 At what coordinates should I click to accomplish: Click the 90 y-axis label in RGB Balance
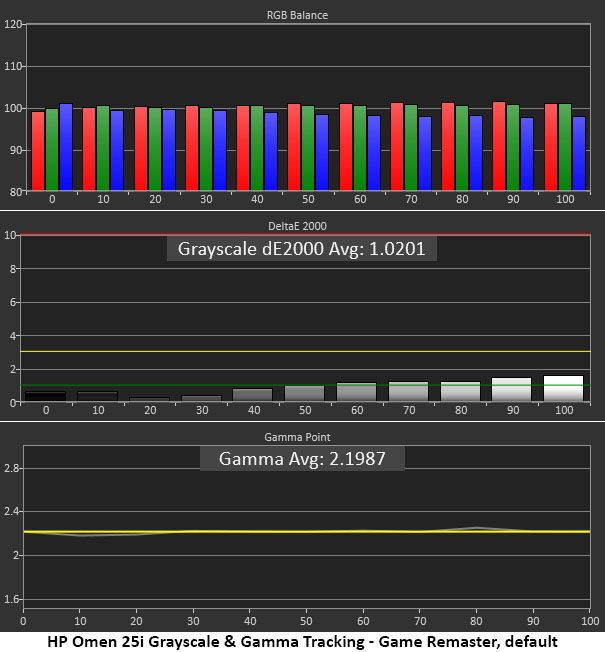(16, 150)
